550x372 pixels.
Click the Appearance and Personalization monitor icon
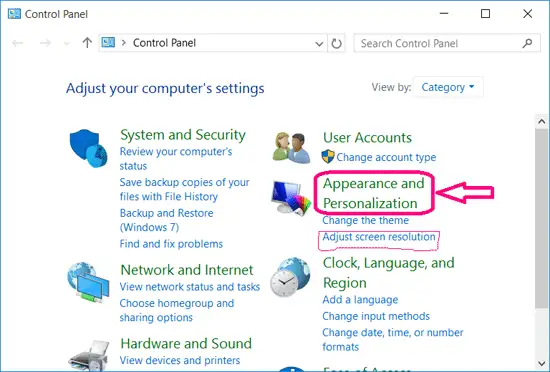[x=291, y=198]
